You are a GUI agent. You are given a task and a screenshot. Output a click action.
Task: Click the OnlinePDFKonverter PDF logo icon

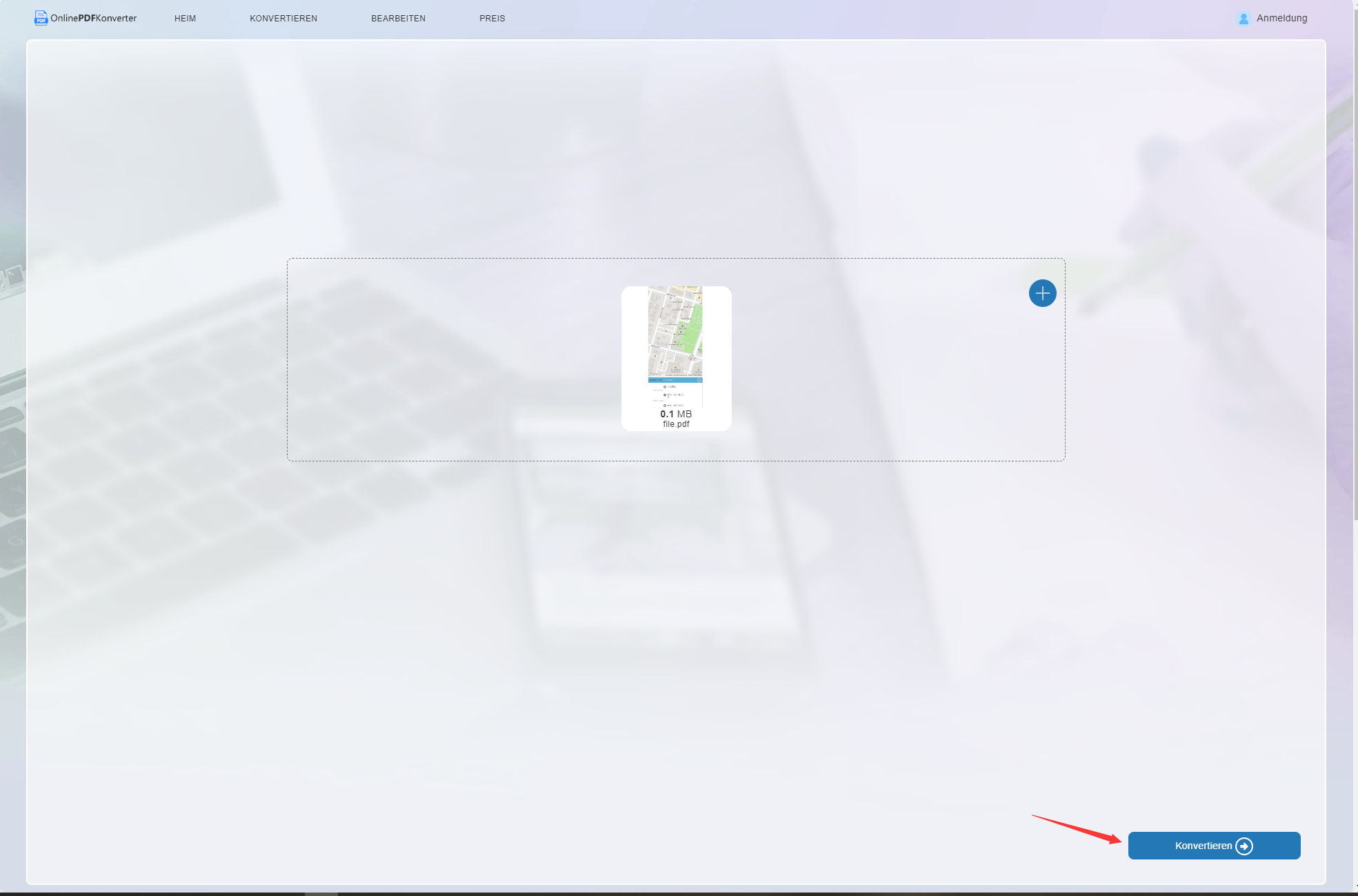[41, 18]
